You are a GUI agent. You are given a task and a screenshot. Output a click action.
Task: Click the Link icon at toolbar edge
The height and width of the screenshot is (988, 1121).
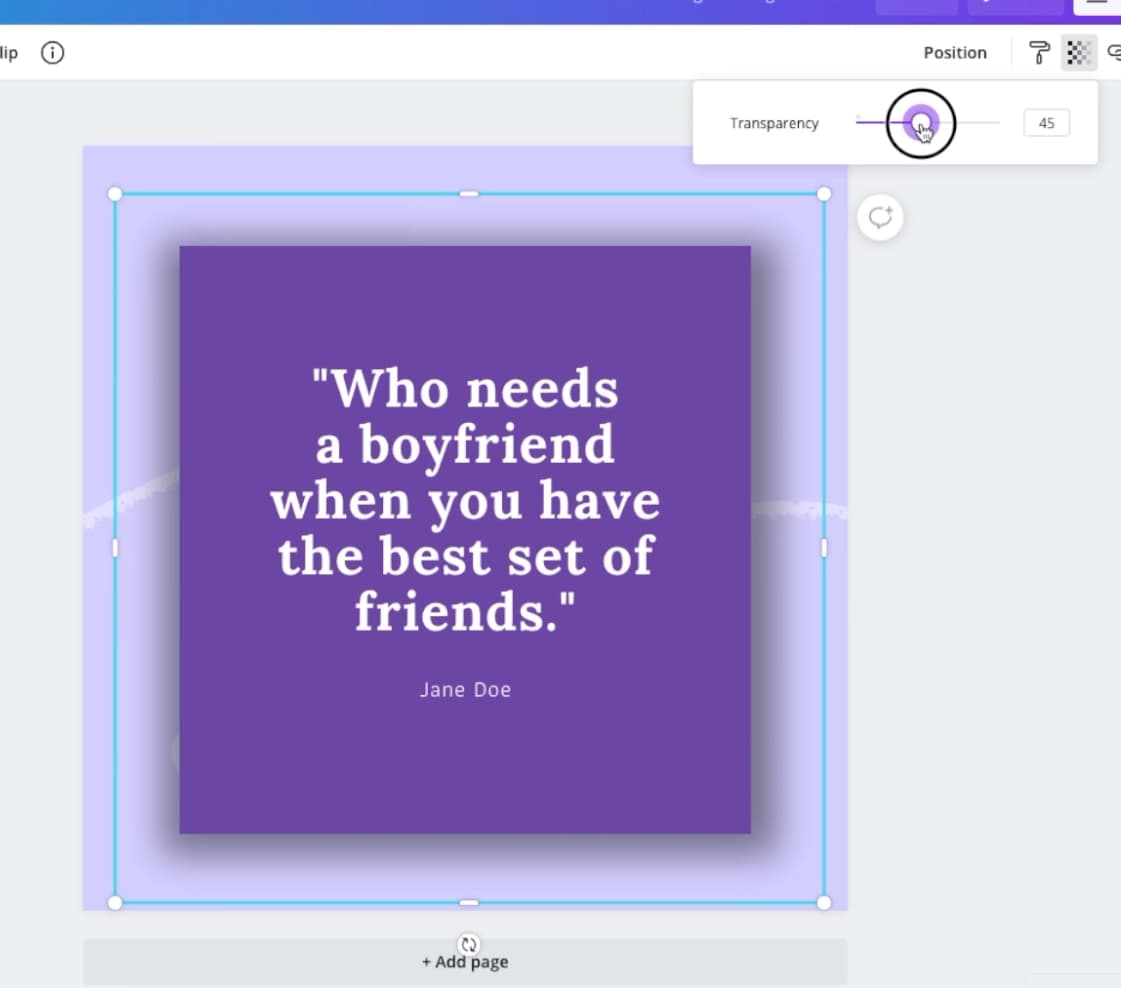(x=1113, y=53)
